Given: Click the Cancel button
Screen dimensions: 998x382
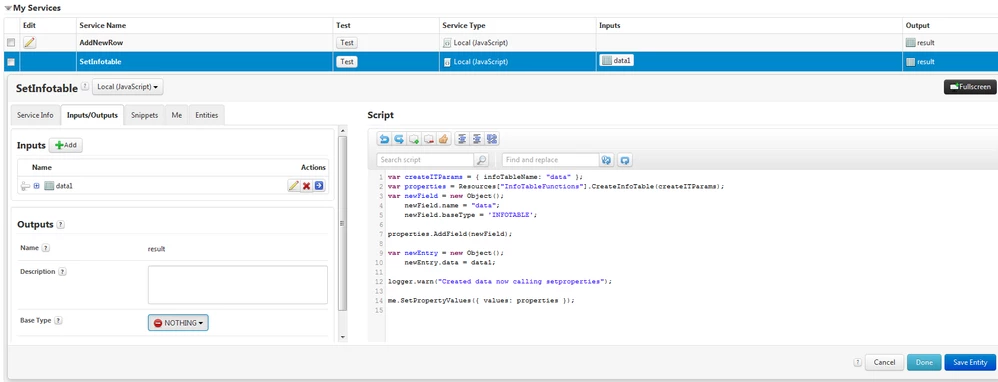Looking at the screenshot, I should point(884,362).
